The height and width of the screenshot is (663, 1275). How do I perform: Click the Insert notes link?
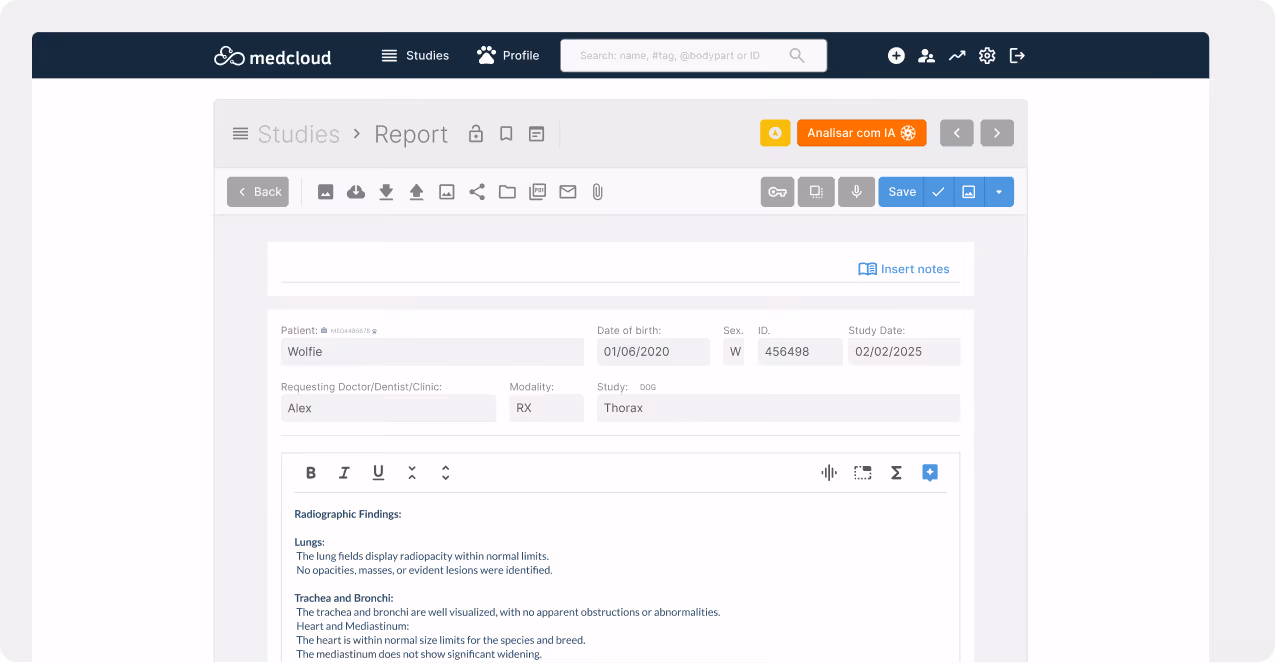click(x=904, y=268)
